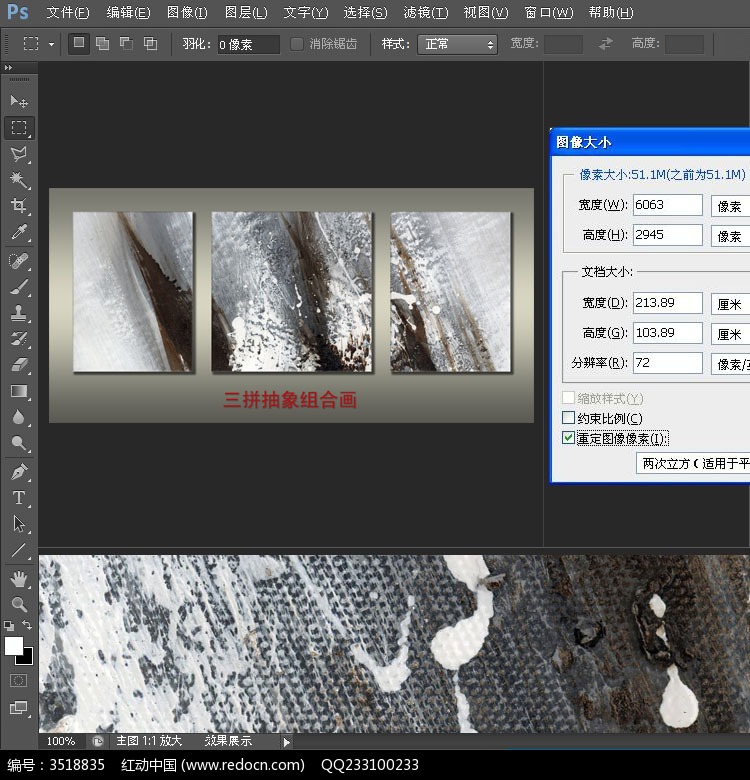750x780 pixels.
Task: Select the Zoom magnifier tool
Action: [19, 604]
